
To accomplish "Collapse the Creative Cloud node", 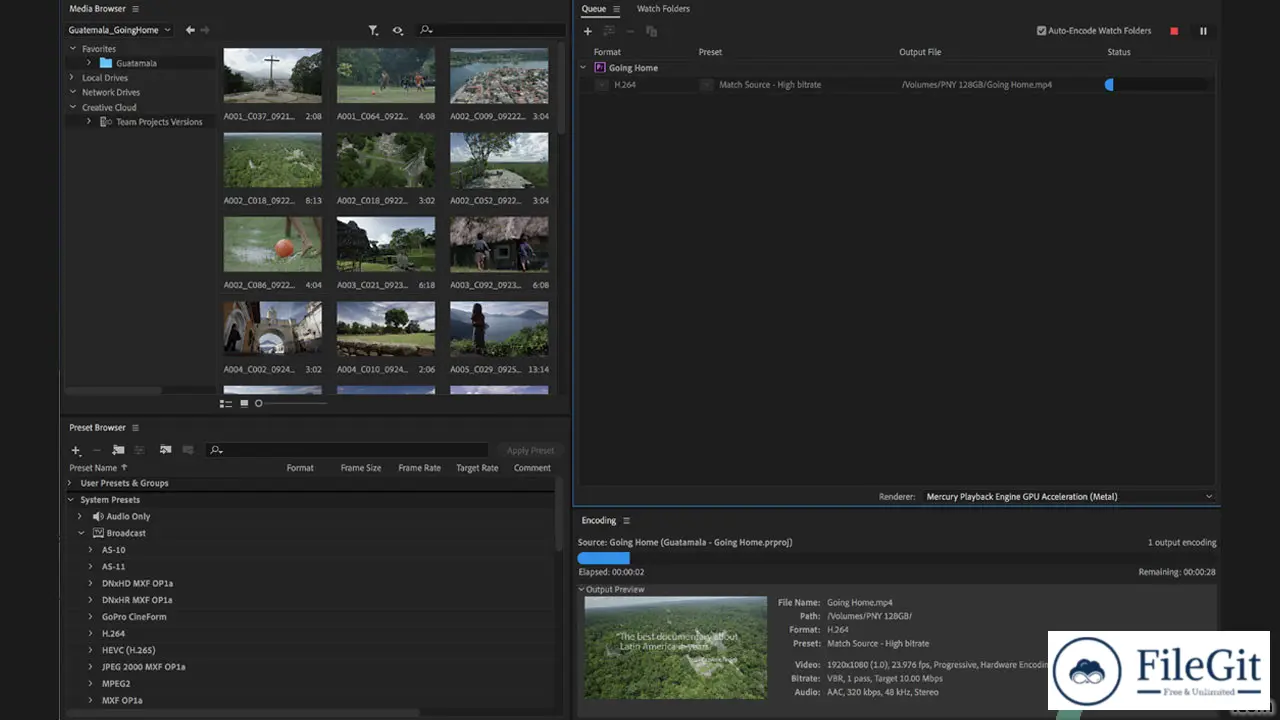I will point(73,107).
